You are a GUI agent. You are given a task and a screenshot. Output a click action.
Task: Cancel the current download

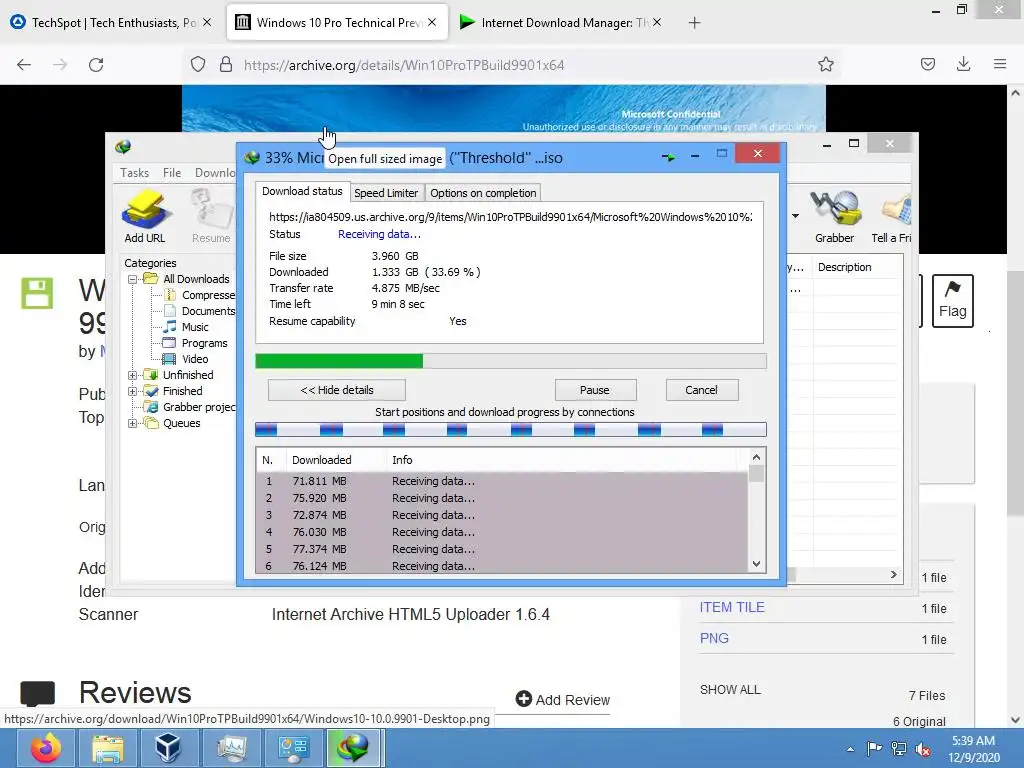(701, 390)
